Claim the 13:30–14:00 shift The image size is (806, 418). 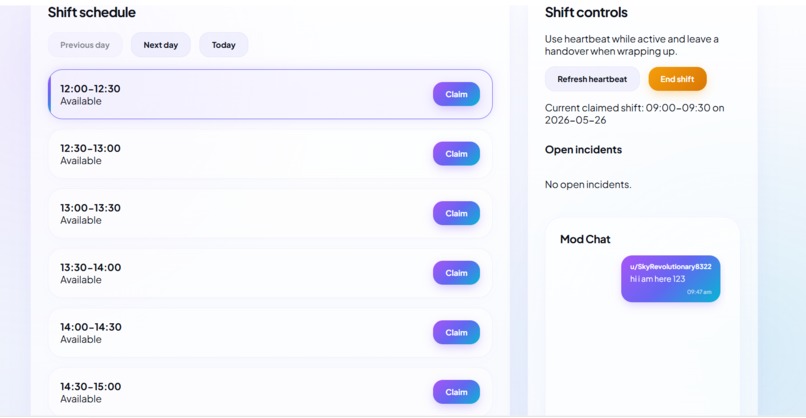[x=456, y=273]
